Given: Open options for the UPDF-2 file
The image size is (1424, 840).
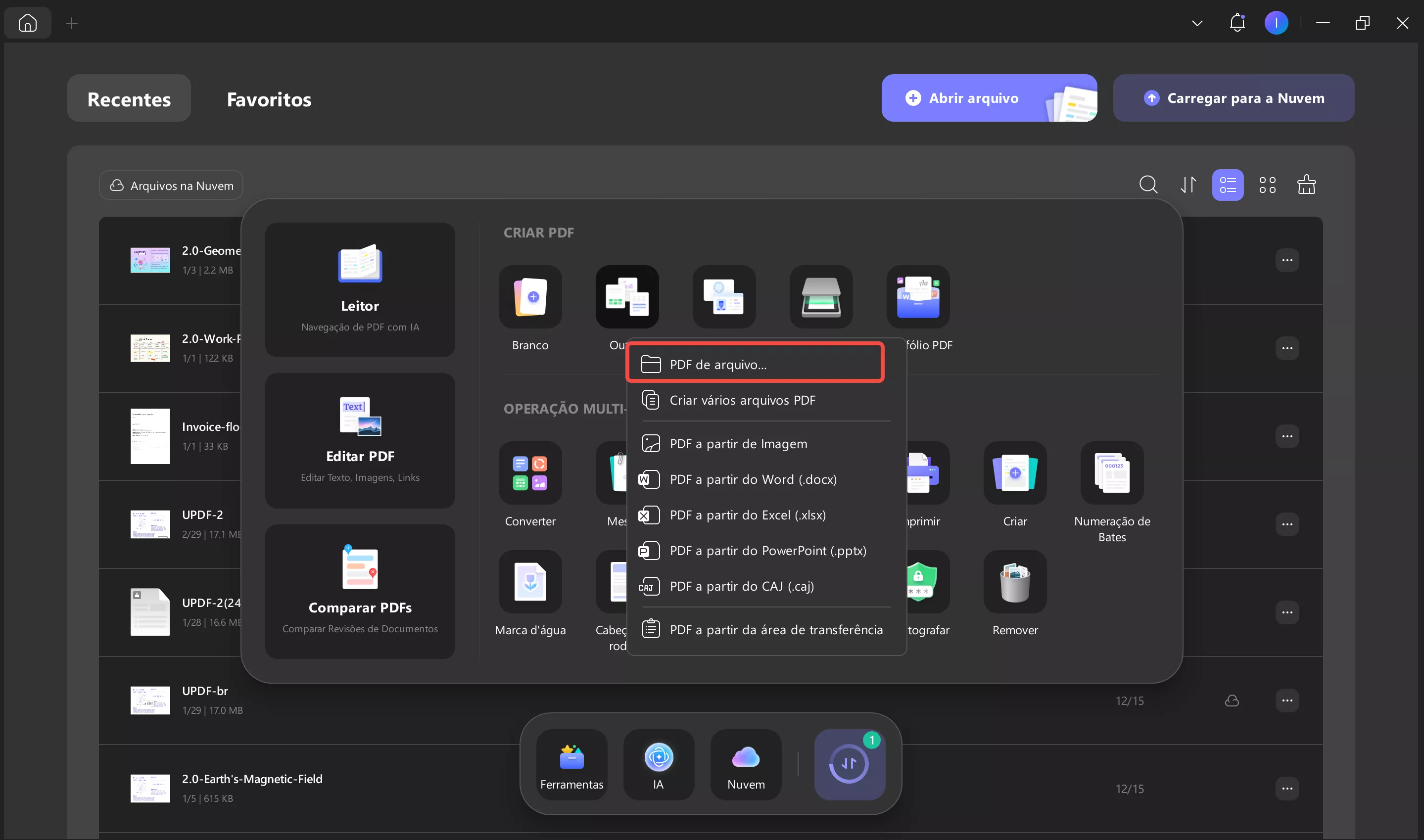Looking at the screenshot, I should point(1287,523).
